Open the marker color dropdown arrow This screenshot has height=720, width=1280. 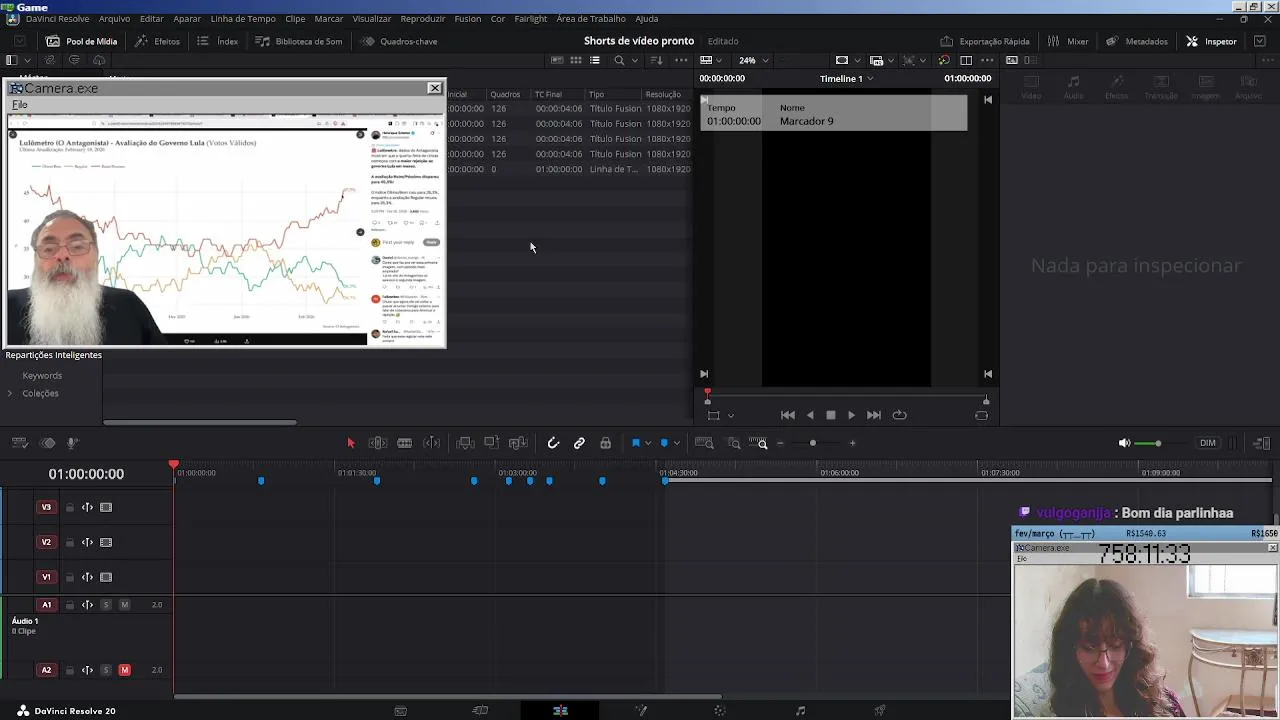tap(677, 443)
